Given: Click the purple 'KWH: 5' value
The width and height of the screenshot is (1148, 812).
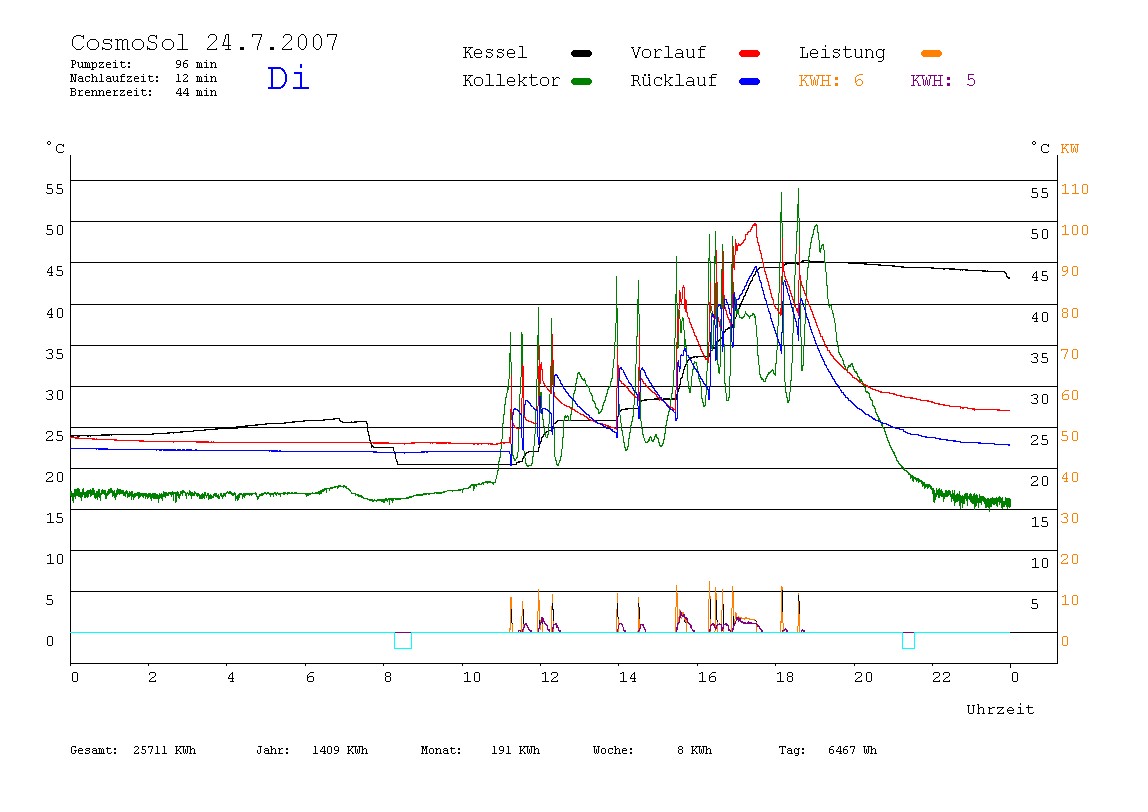Looking at the screenshot, I should 943,81.
